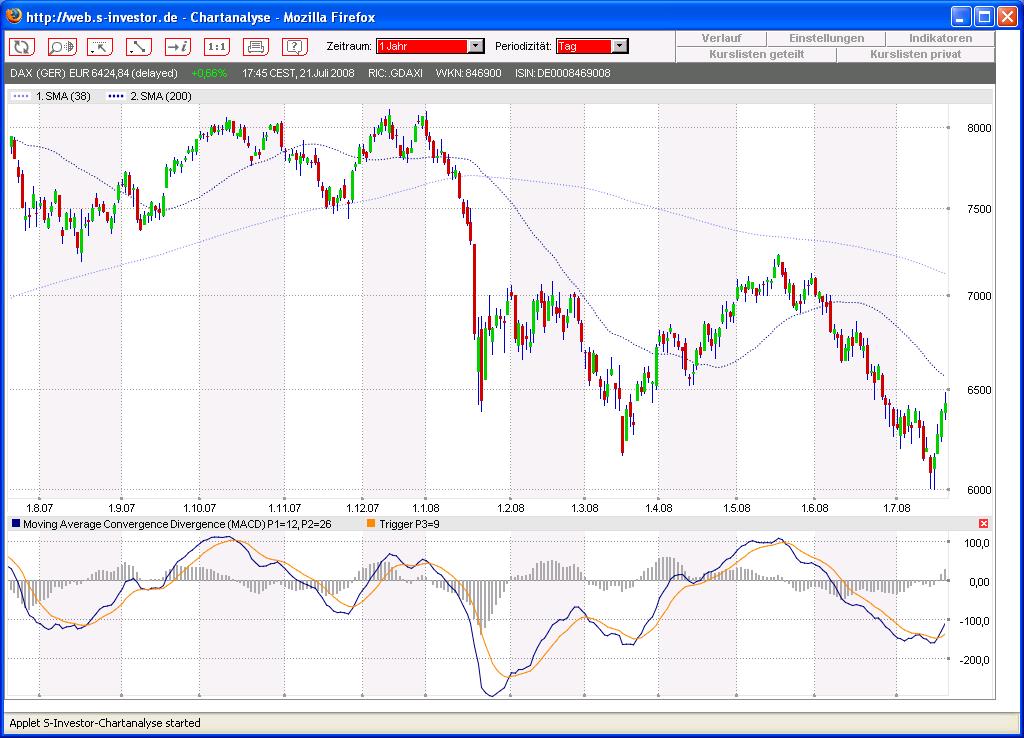Select the trend line drawing tool
Viewport: 1024px width, 738px height.
pyautogui.click(x=138, y=46)
